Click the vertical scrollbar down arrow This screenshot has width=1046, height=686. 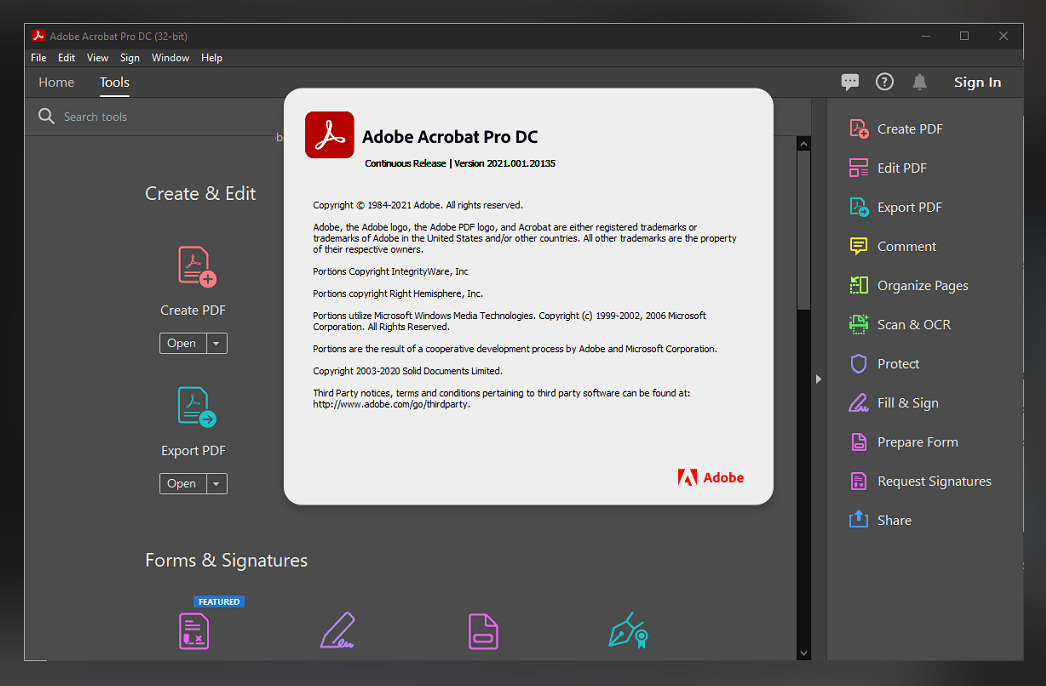tap(803, 653)
